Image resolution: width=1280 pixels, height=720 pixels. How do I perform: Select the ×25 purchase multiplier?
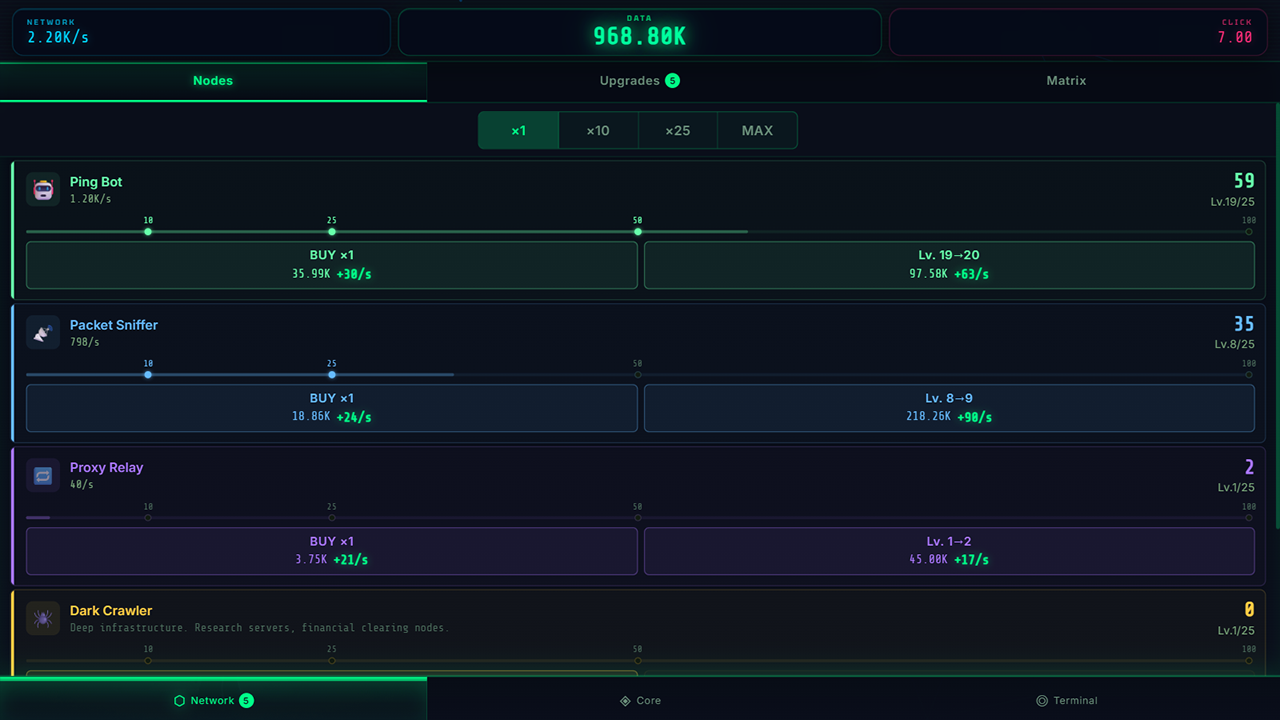pos(677,130)
